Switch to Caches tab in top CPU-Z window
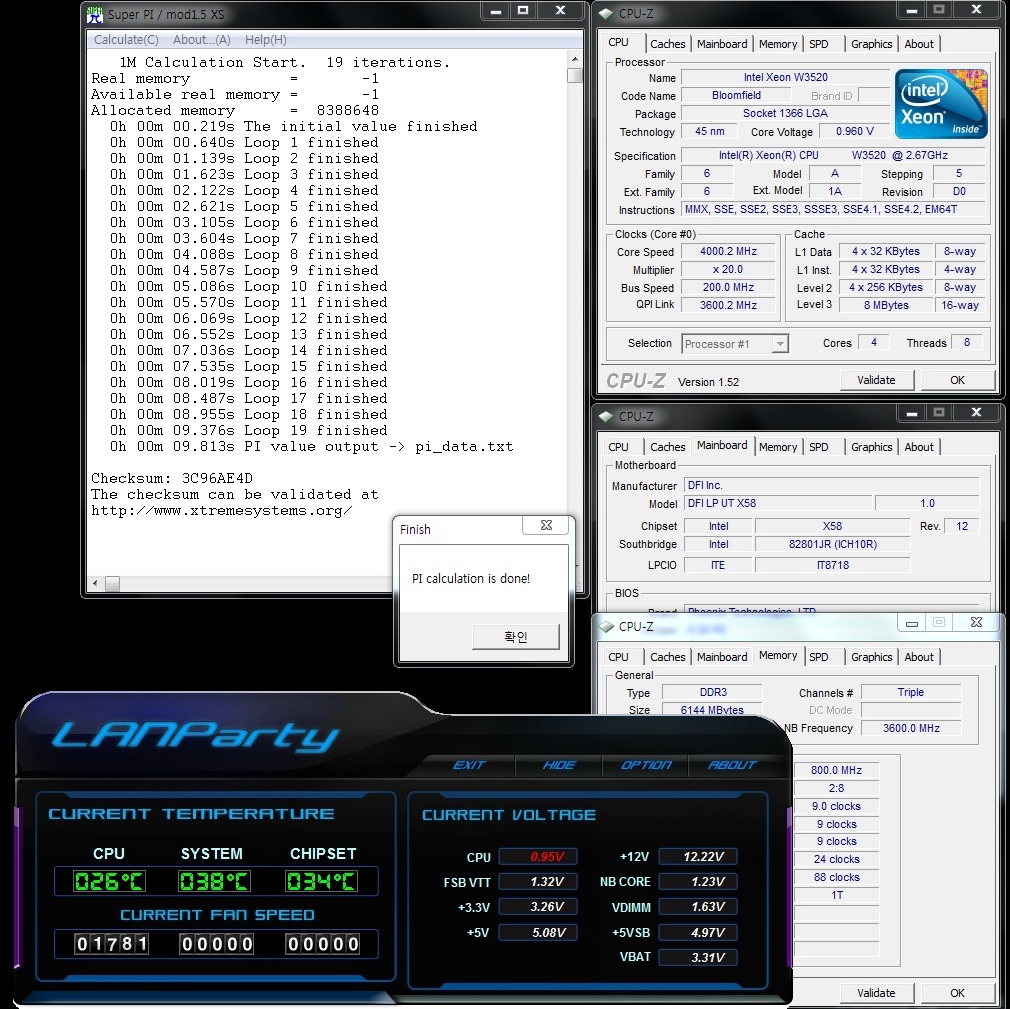This screenshot has width=1010, height=1009. pos(667,44)
